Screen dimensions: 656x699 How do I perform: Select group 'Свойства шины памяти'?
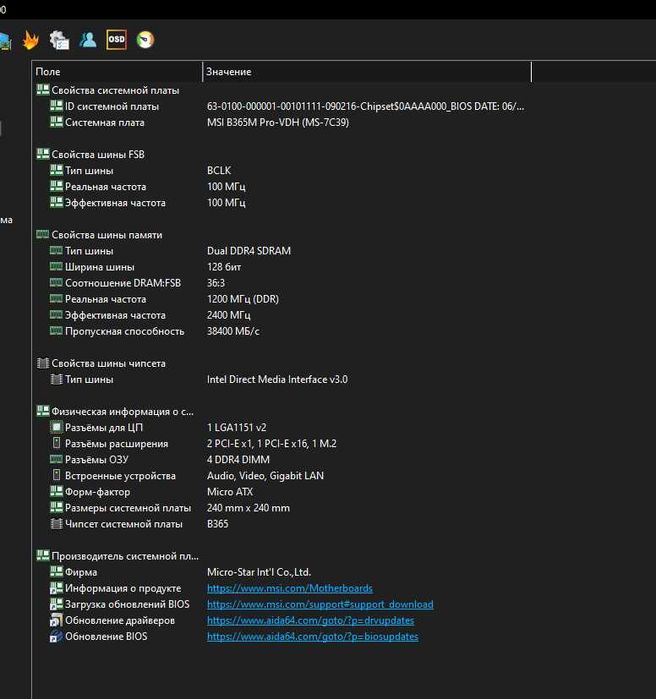[99, 235]
